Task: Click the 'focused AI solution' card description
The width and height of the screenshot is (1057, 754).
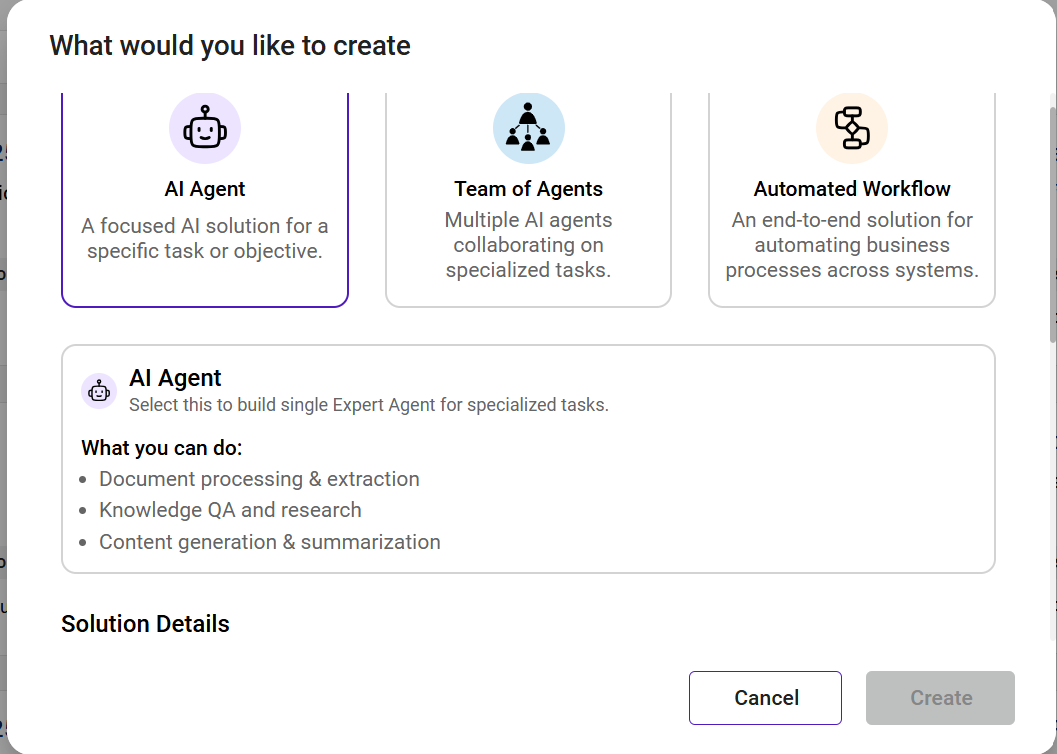Action: coord(205,239)
